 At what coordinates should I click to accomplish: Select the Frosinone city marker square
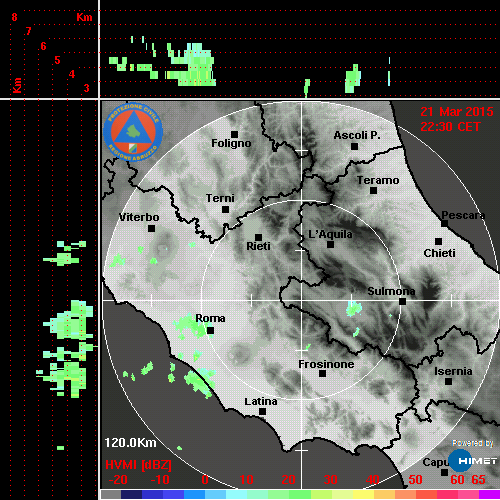(x=322, y=374)
